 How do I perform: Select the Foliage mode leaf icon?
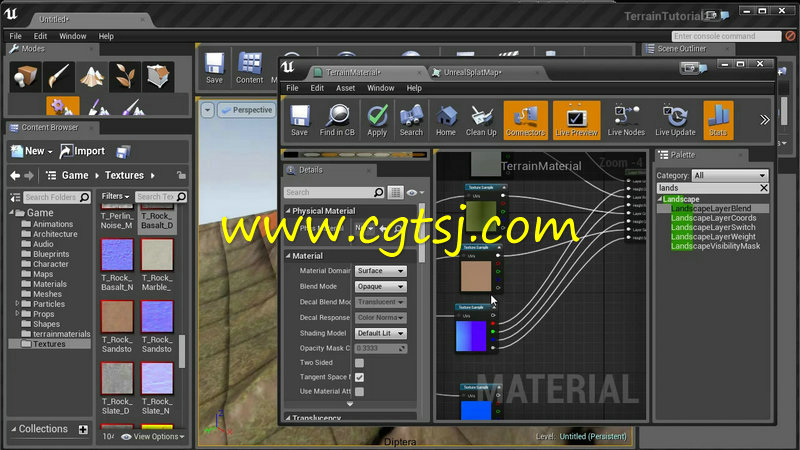(125, 77)
